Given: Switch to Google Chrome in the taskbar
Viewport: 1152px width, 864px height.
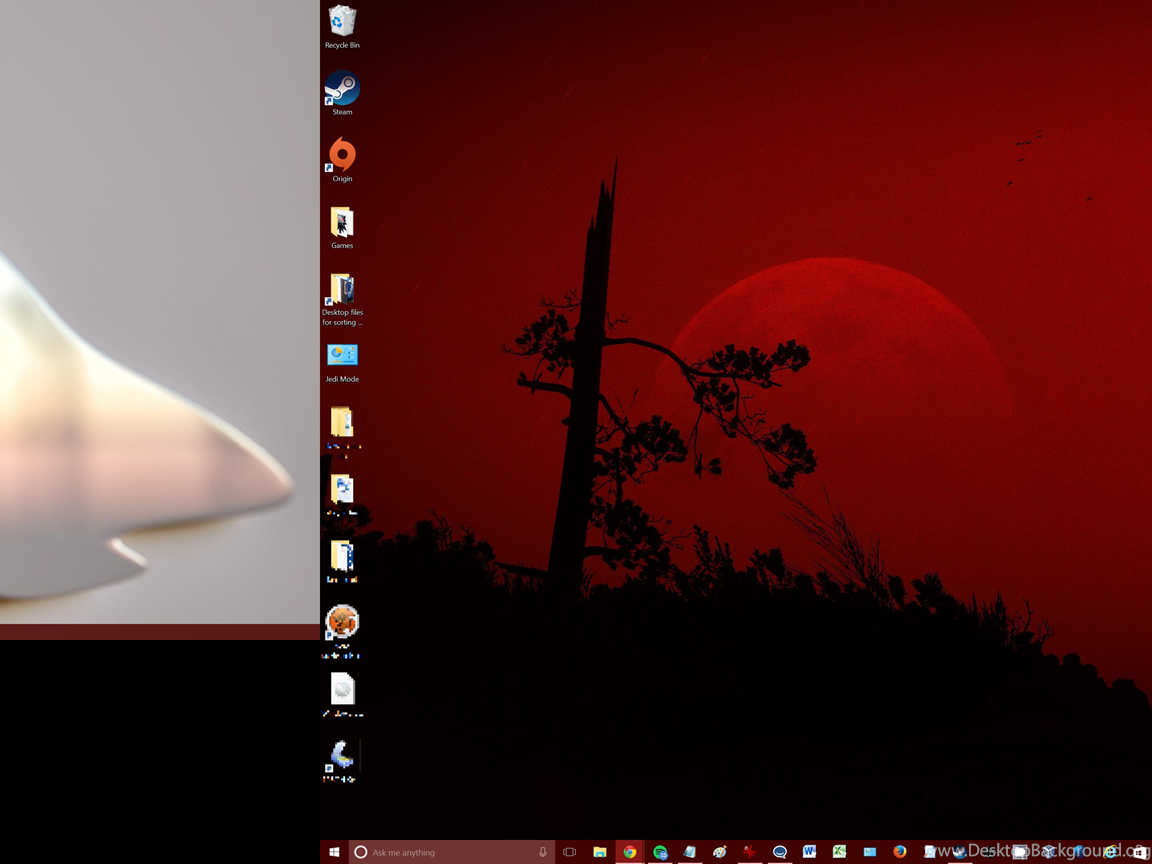Looking at the screenshot, I should point(630,852).
